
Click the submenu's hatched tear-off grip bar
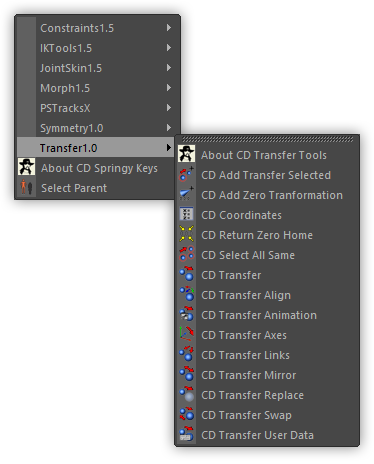267,139
